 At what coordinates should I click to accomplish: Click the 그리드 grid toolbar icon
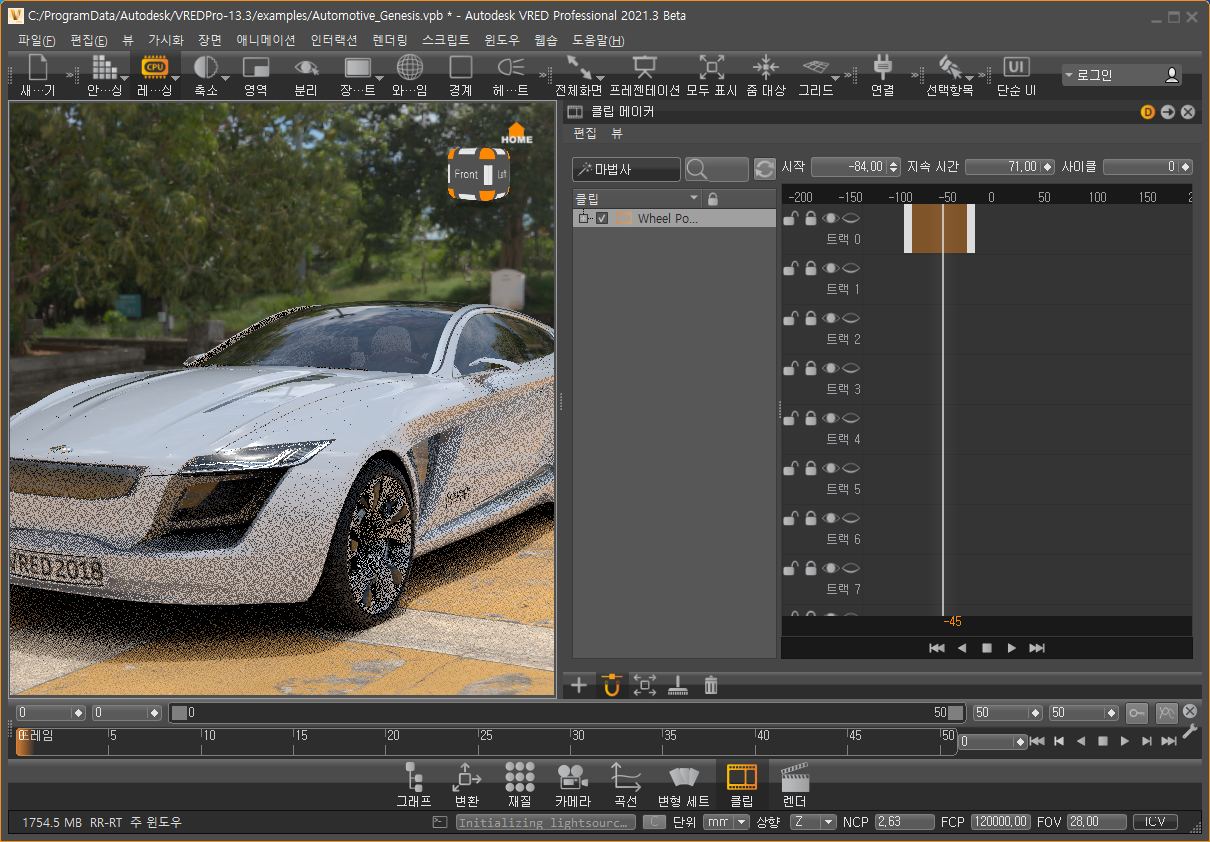pos(815,68)
